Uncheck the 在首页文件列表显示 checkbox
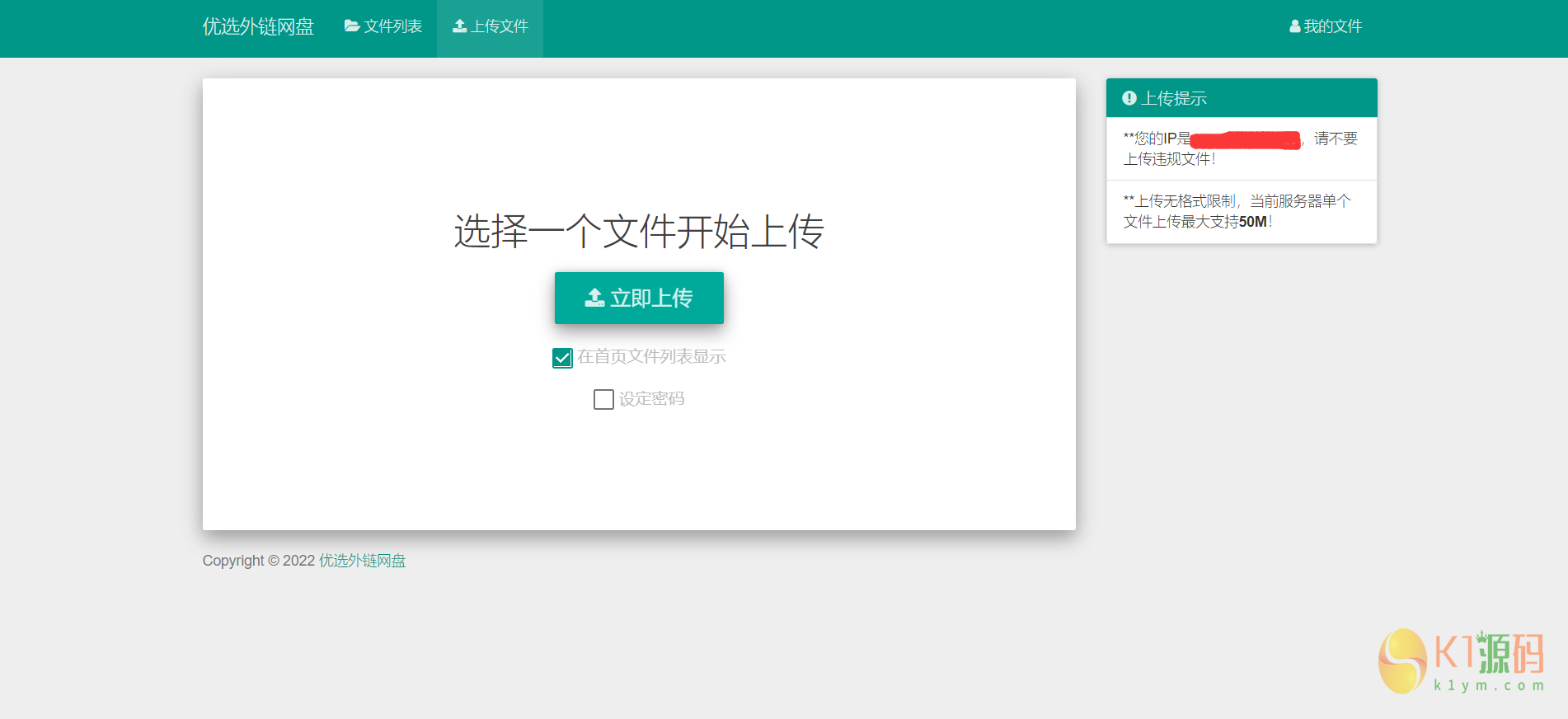The height and width of the screenshot is (719, 1568). (x=562, y=357)
